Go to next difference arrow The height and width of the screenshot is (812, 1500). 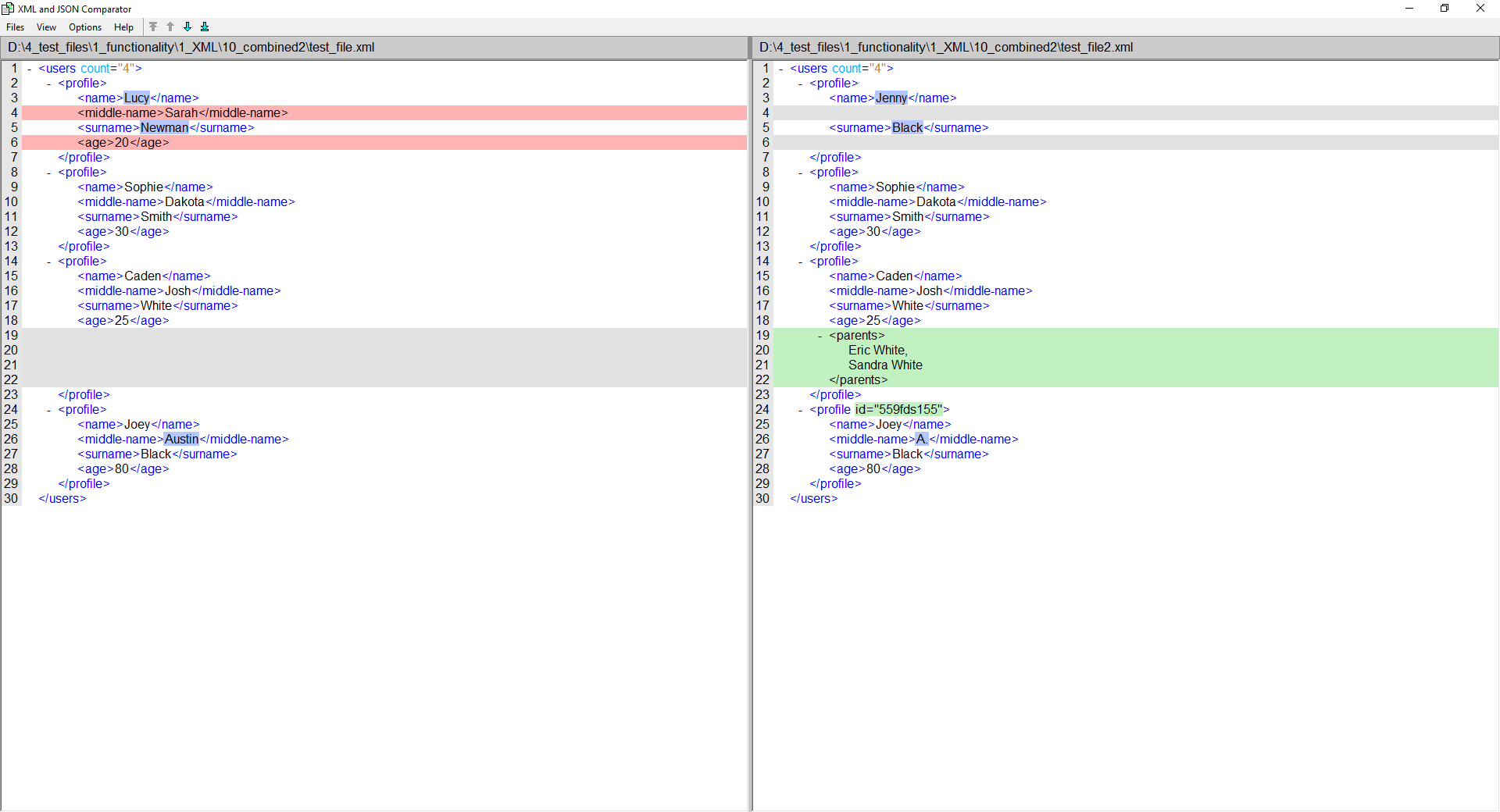[187, 27]
